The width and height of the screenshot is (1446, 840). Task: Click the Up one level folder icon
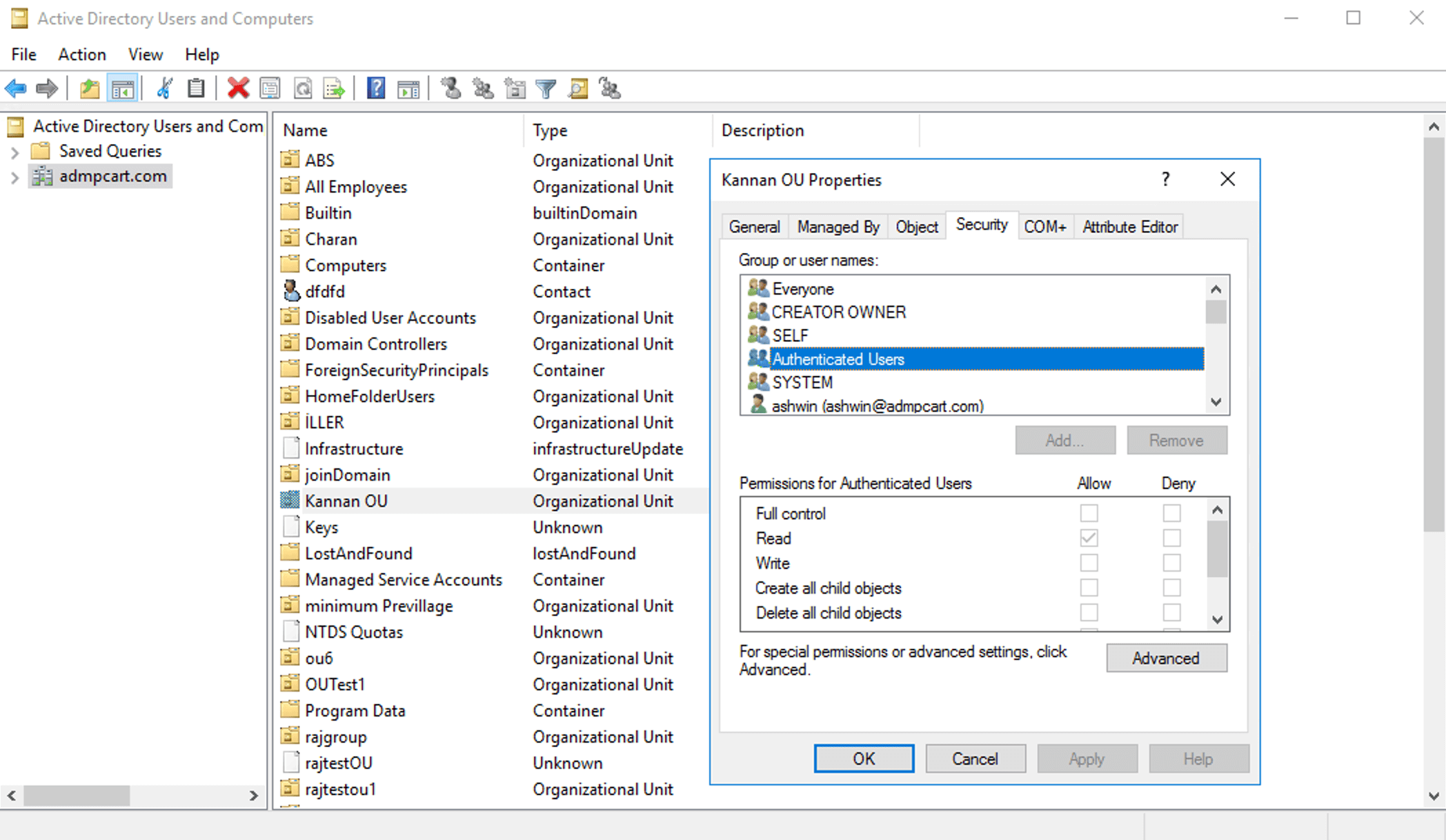(90, 88)
